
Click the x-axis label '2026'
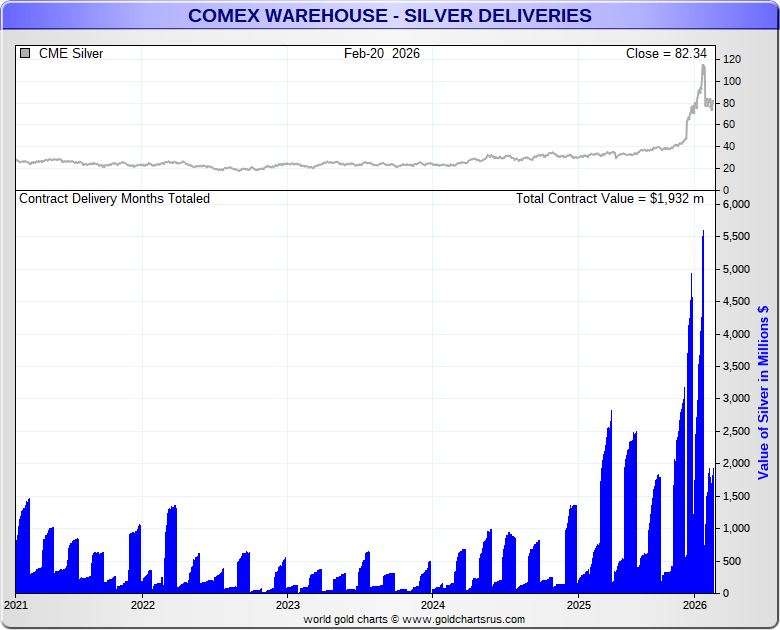tap(694, 605)
